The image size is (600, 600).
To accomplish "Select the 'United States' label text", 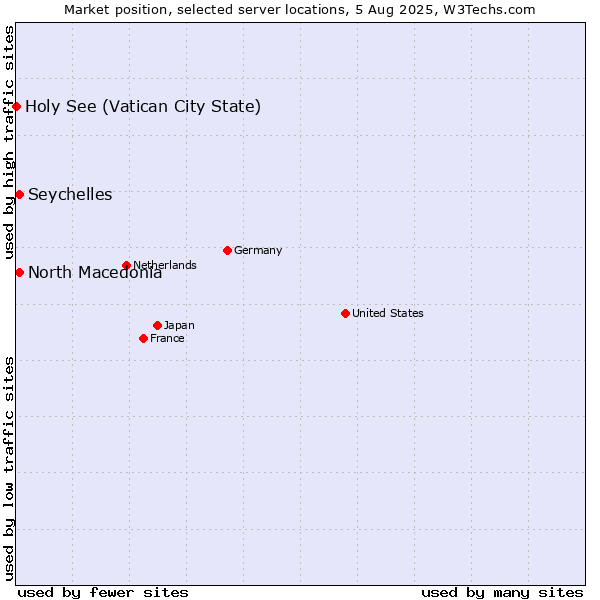I will (388, 313).
